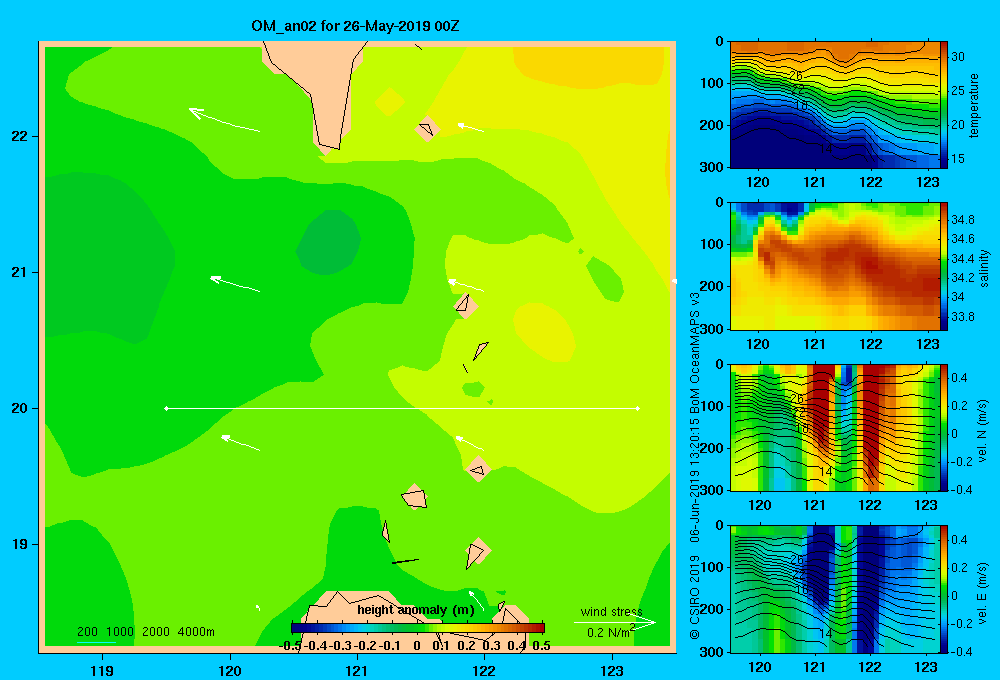Click latitude label '22' on the main map
The width and height of the screenshot is (1000, 680).
(20, 137)
